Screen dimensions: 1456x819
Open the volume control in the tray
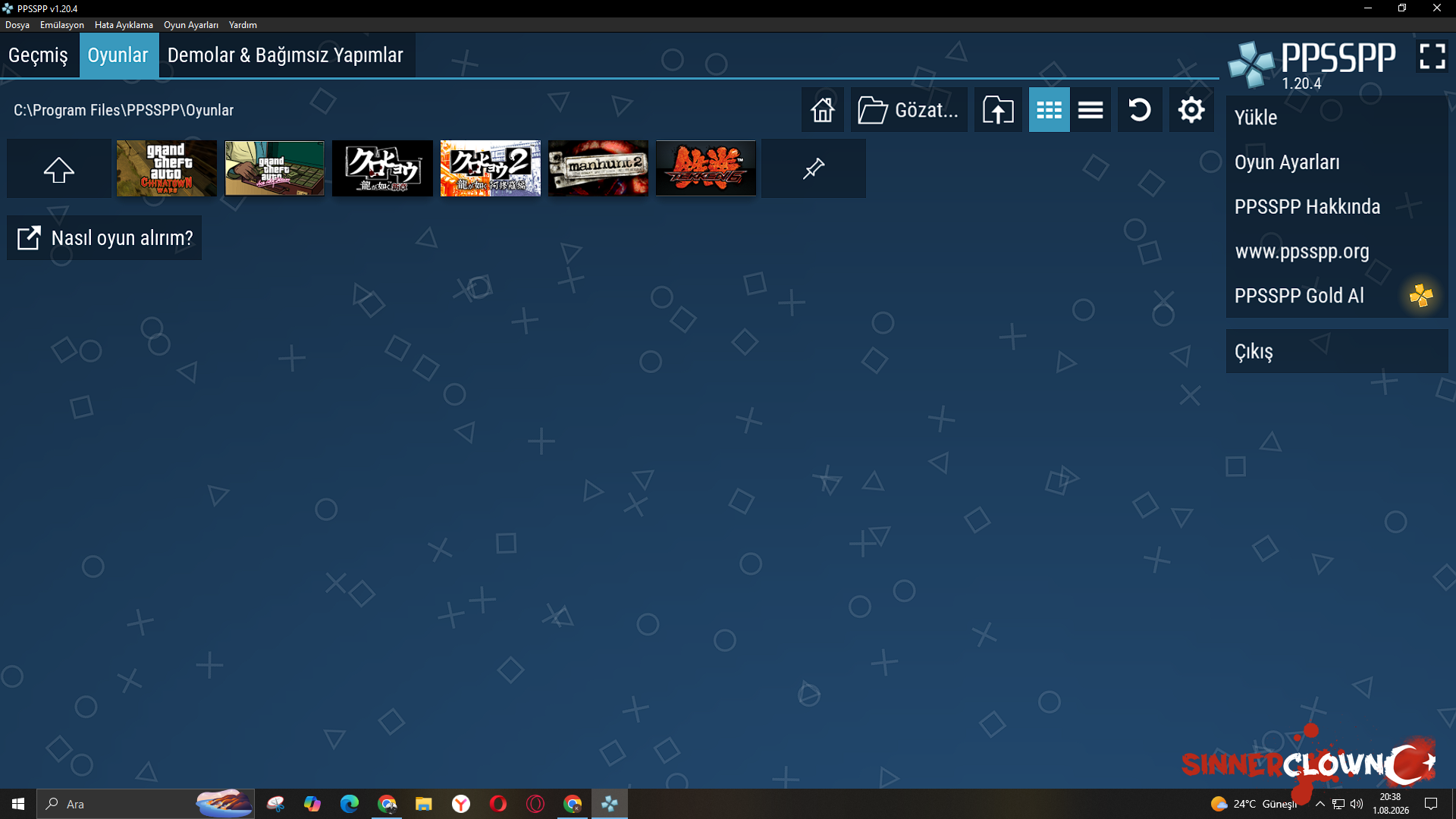pyautogui.click(x=1357, y=804)
